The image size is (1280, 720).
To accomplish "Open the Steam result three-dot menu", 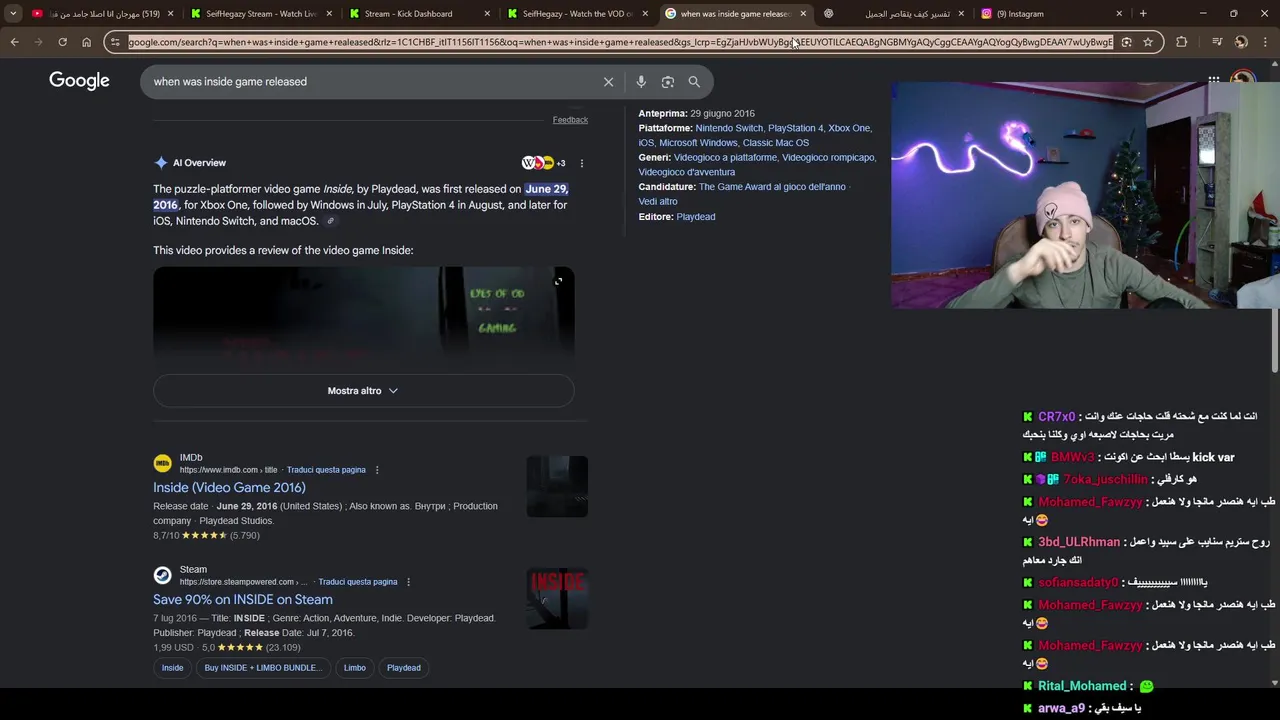I will pyautogui.click(x=408, y=582).
